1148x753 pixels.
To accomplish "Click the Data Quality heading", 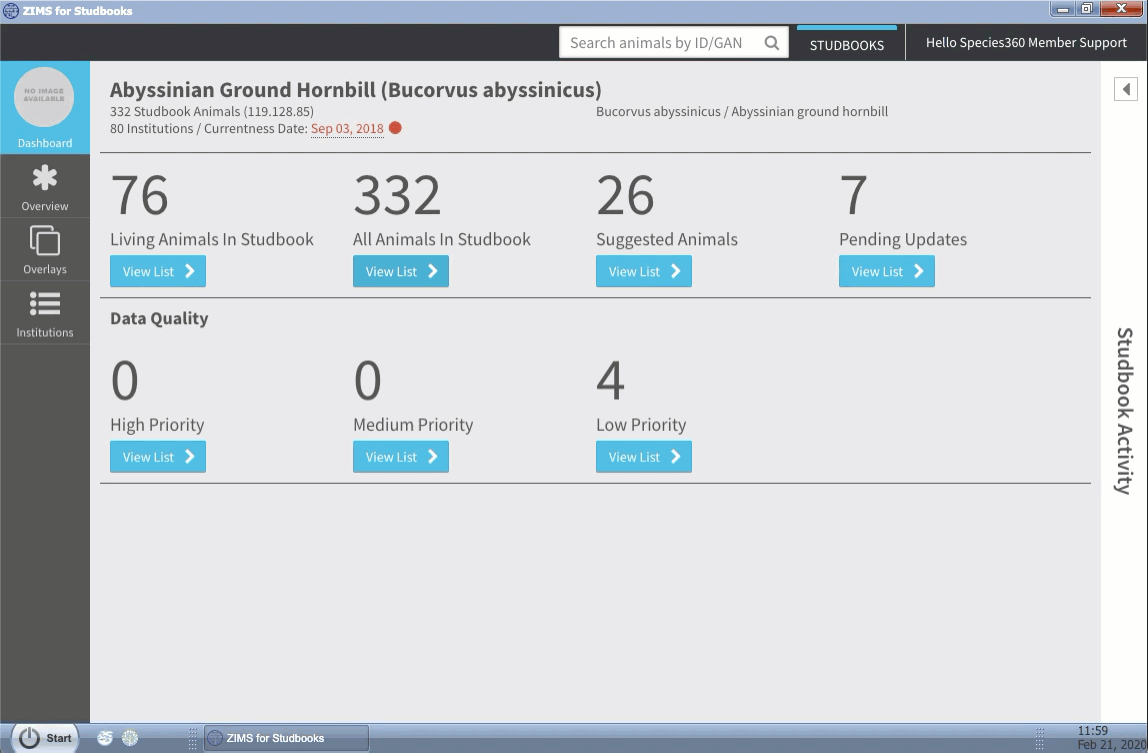I will (x=160, y=319).
